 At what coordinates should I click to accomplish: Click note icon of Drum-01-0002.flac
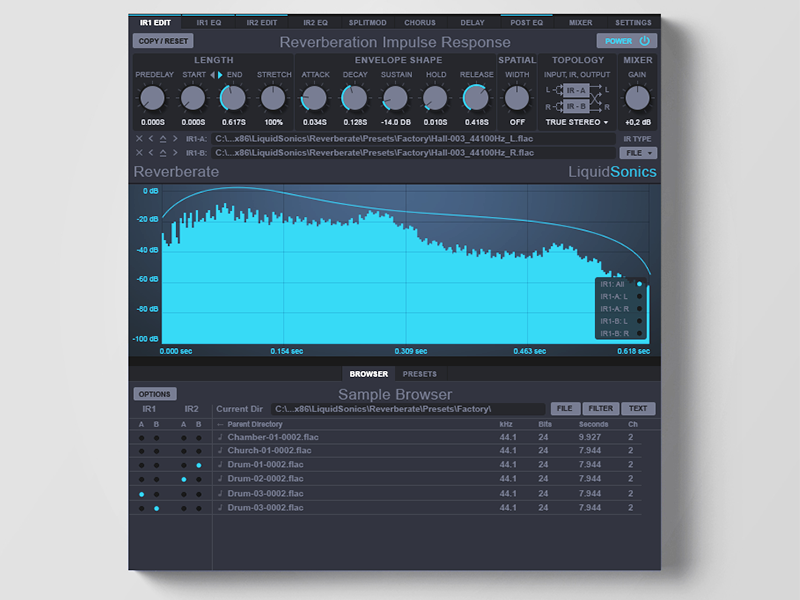tap(220, 464)
